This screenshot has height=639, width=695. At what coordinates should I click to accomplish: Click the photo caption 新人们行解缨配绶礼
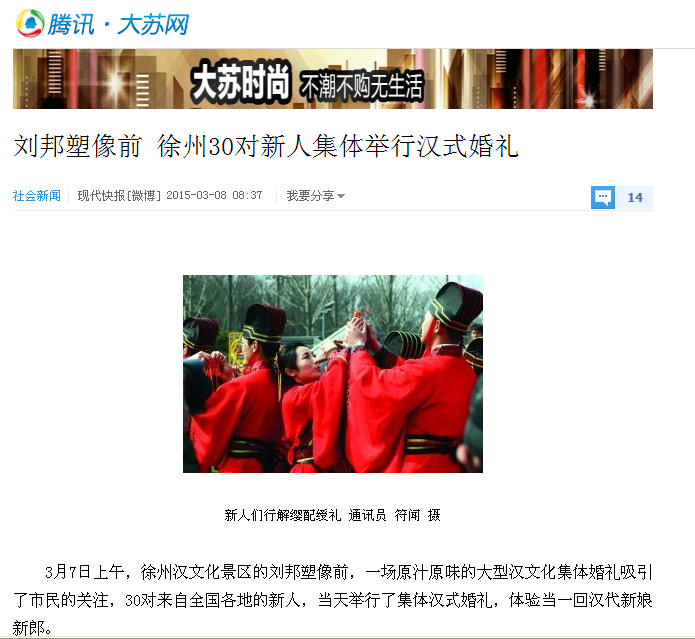pyautogui.click(x=283, y=515)
